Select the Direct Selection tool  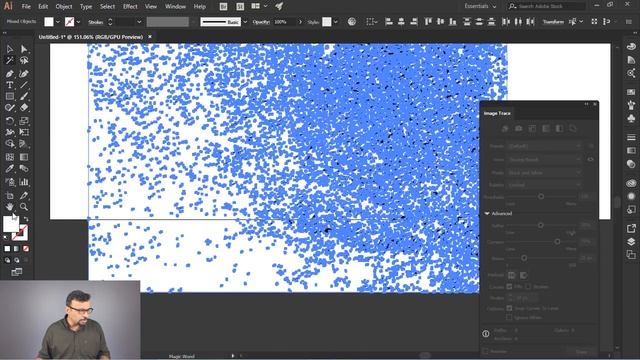(24, 49)
